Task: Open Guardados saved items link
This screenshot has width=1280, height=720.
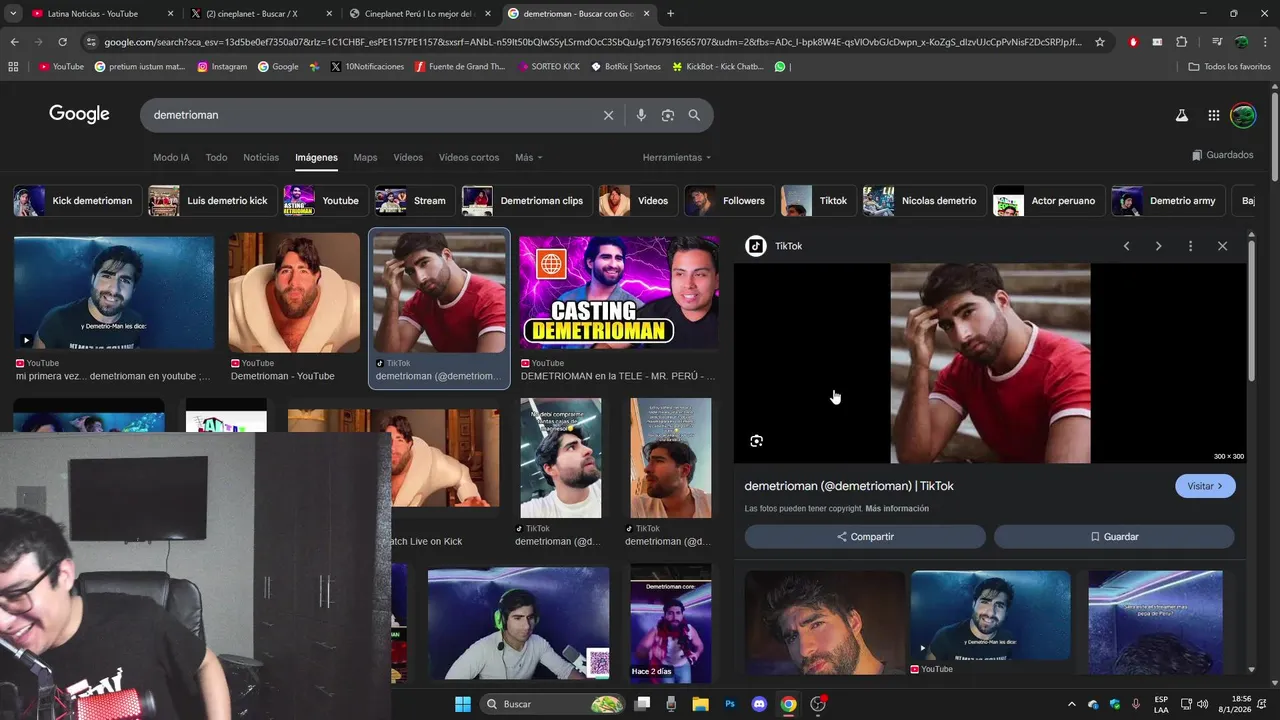Action: point(1222,155)
